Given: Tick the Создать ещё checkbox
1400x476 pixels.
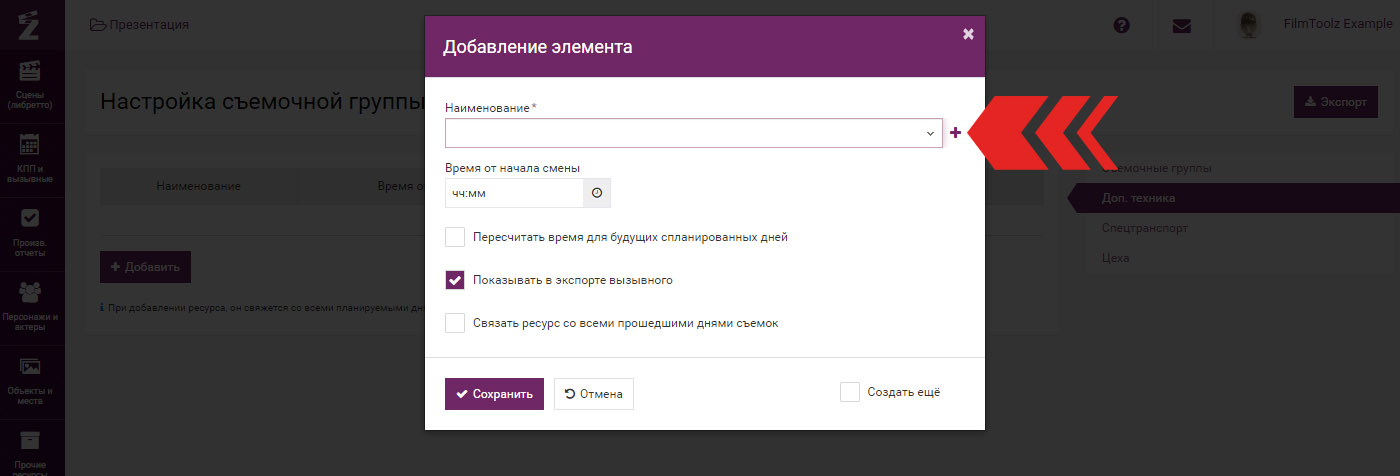Looking at the screenshot, I should [x=850, y=392].
